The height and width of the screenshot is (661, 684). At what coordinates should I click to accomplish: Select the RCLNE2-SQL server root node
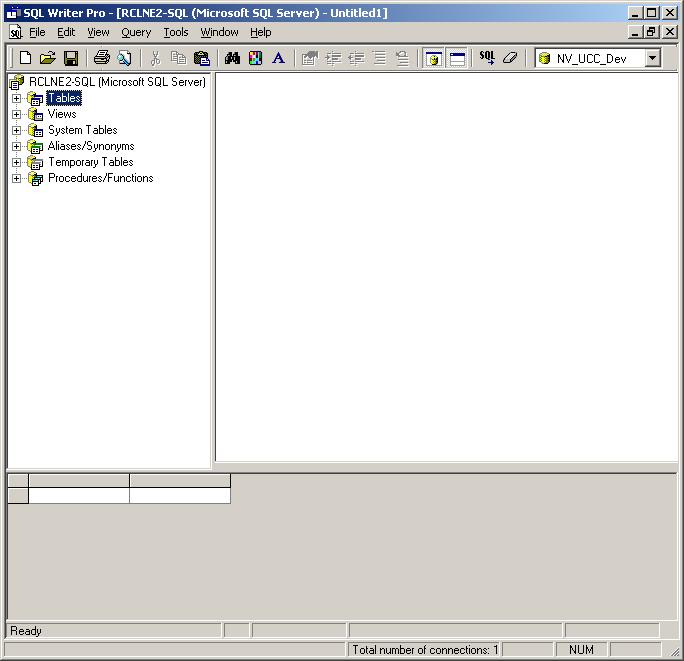point(116,82)
